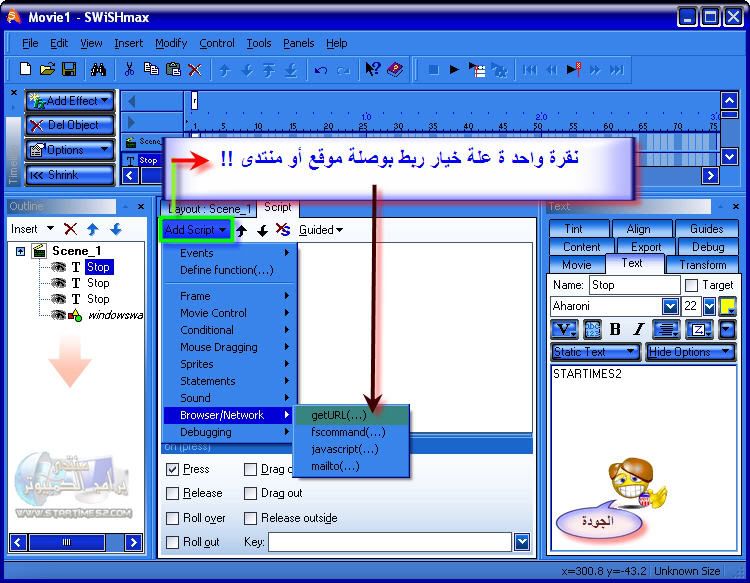Click the What's This help cursor icon
Viewport: 750px width, 583px height.
(x=373, y=69)
